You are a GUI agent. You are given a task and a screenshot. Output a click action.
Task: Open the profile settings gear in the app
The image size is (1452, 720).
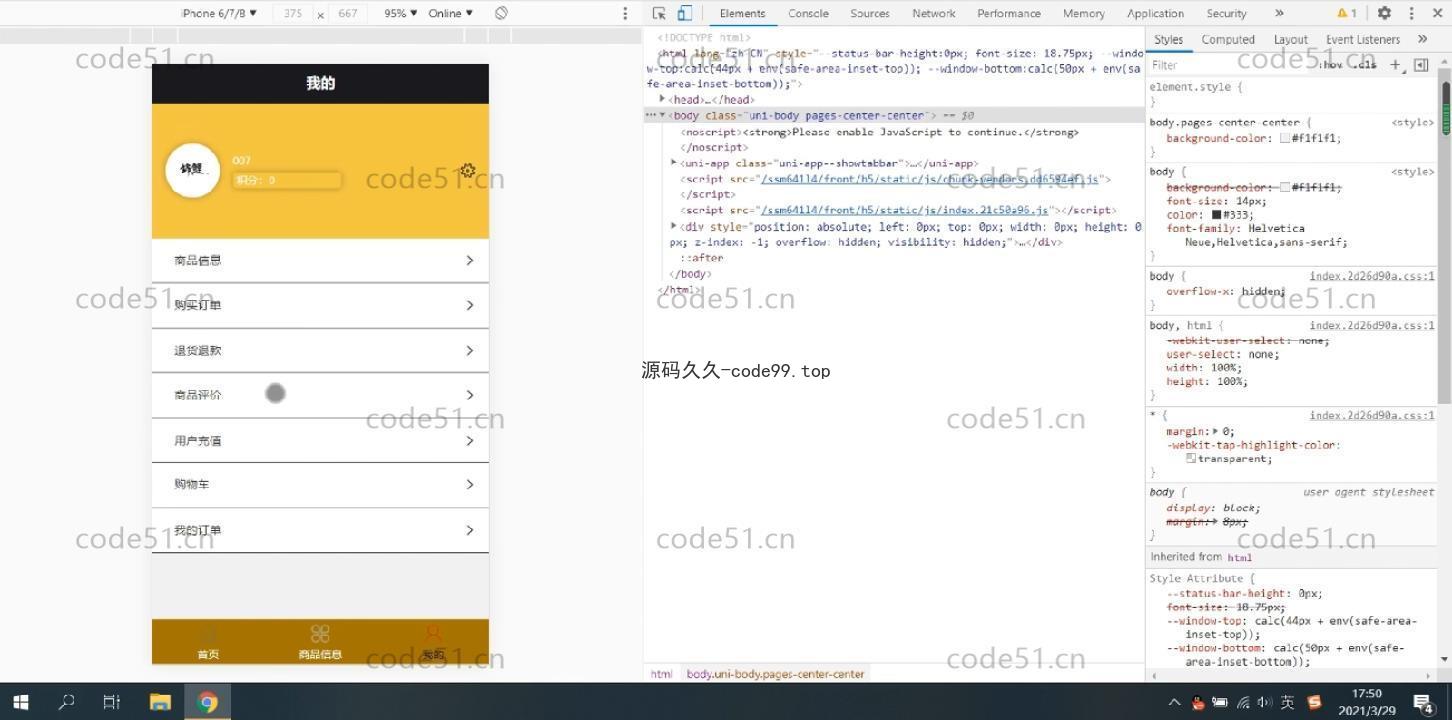pos(467,171)
